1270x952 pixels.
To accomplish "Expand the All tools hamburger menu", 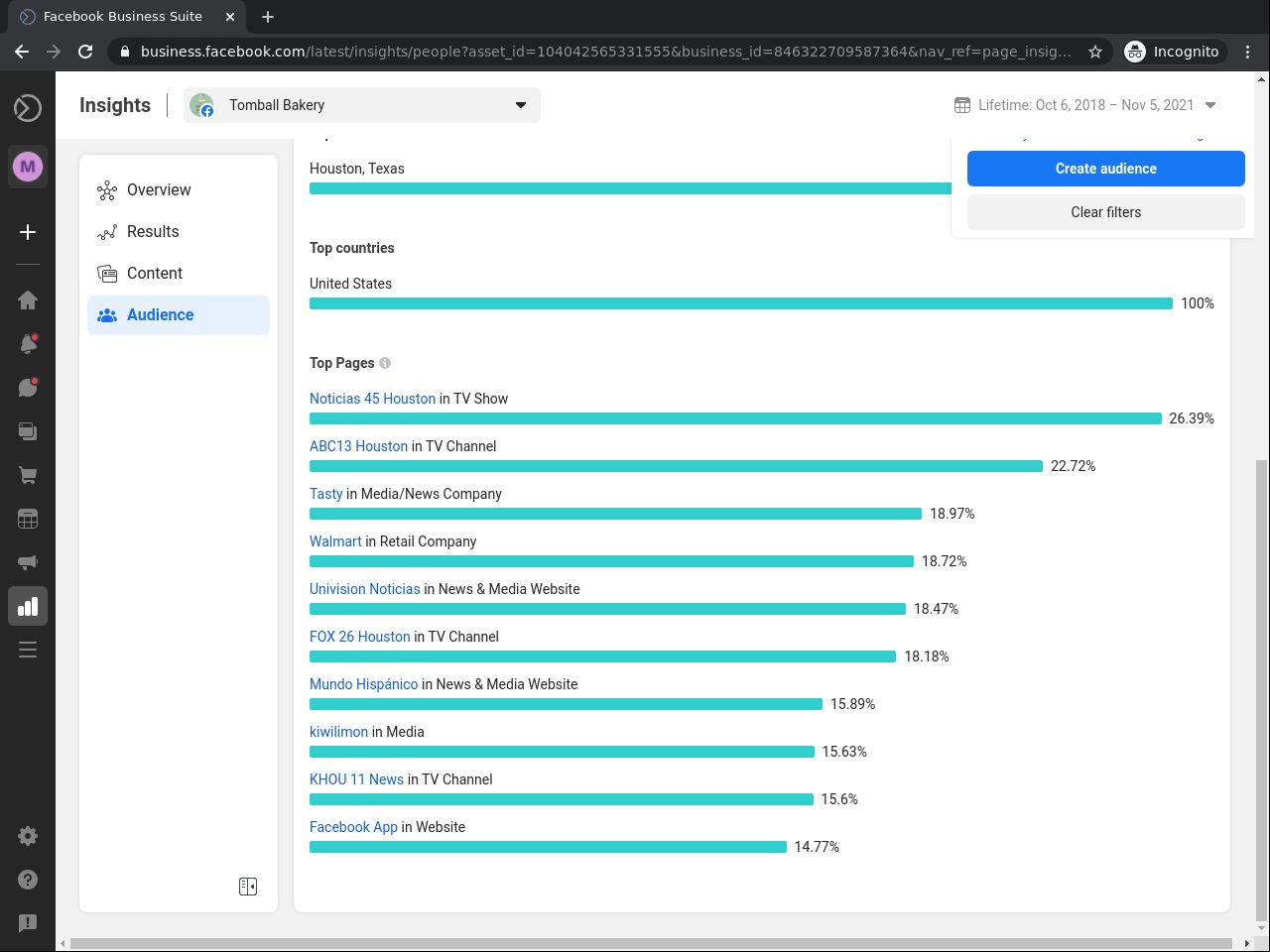I will point(28,650).
